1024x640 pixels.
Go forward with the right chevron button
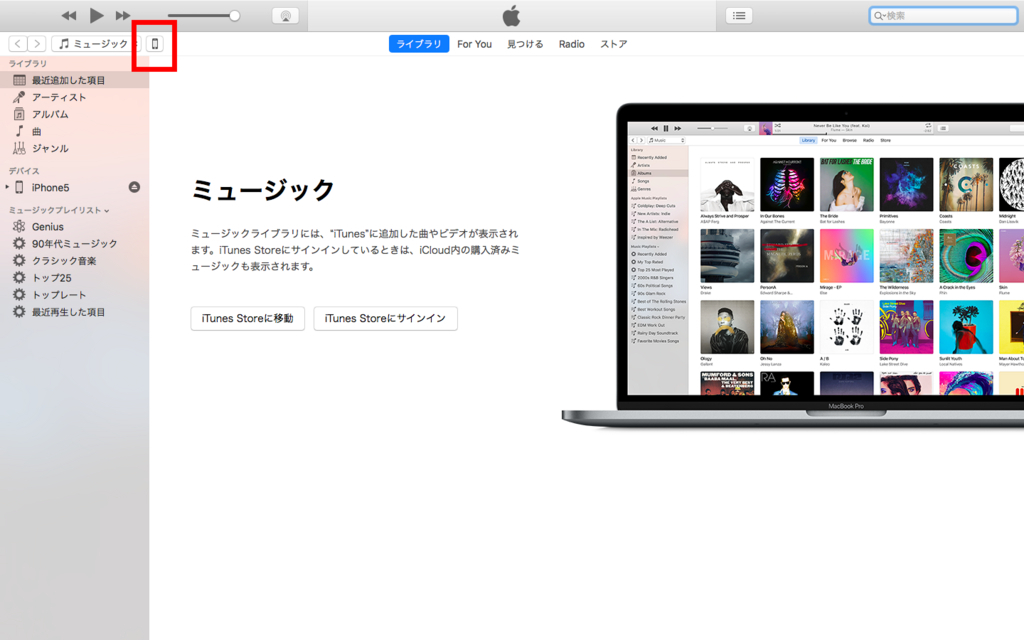click(37, 44)
